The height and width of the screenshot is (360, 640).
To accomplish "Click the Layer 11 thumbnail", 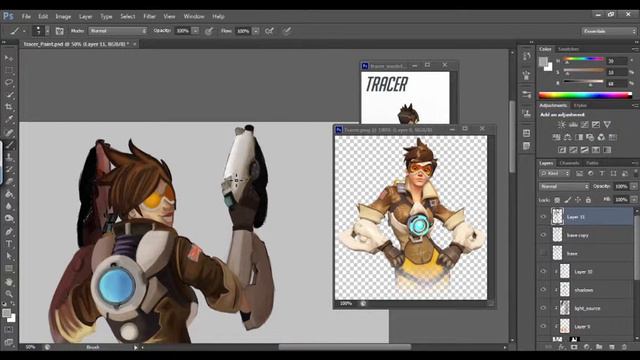I will pyautogui.click(x=557, y=217).
